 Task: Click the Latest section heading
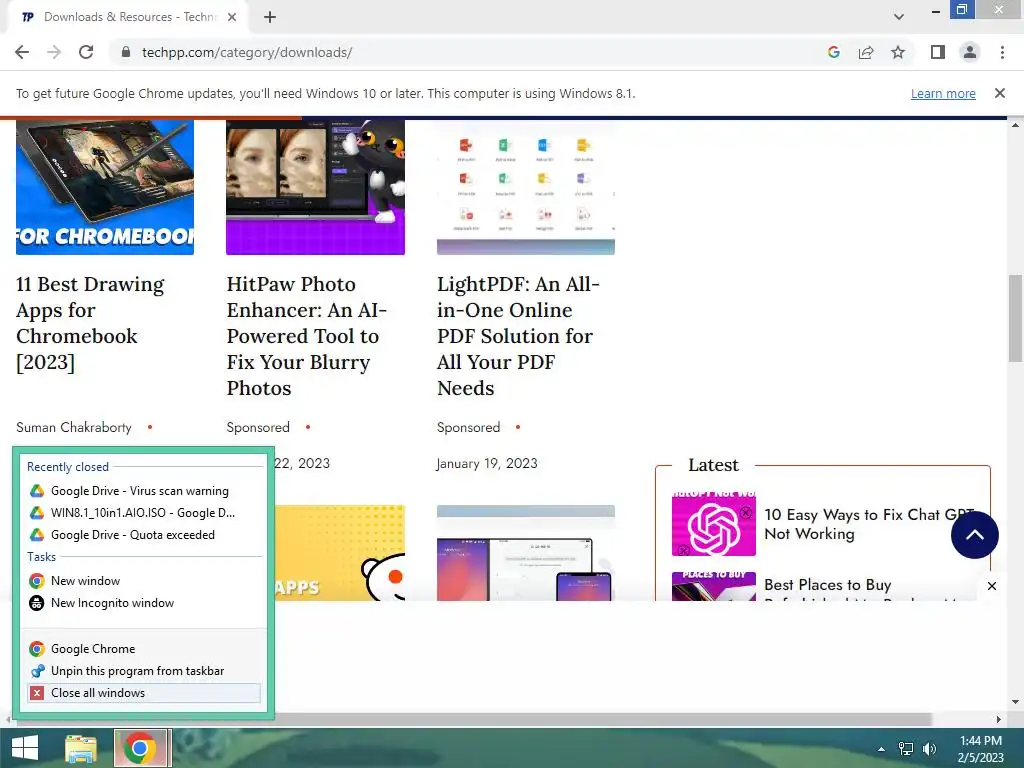pos(713,465)
